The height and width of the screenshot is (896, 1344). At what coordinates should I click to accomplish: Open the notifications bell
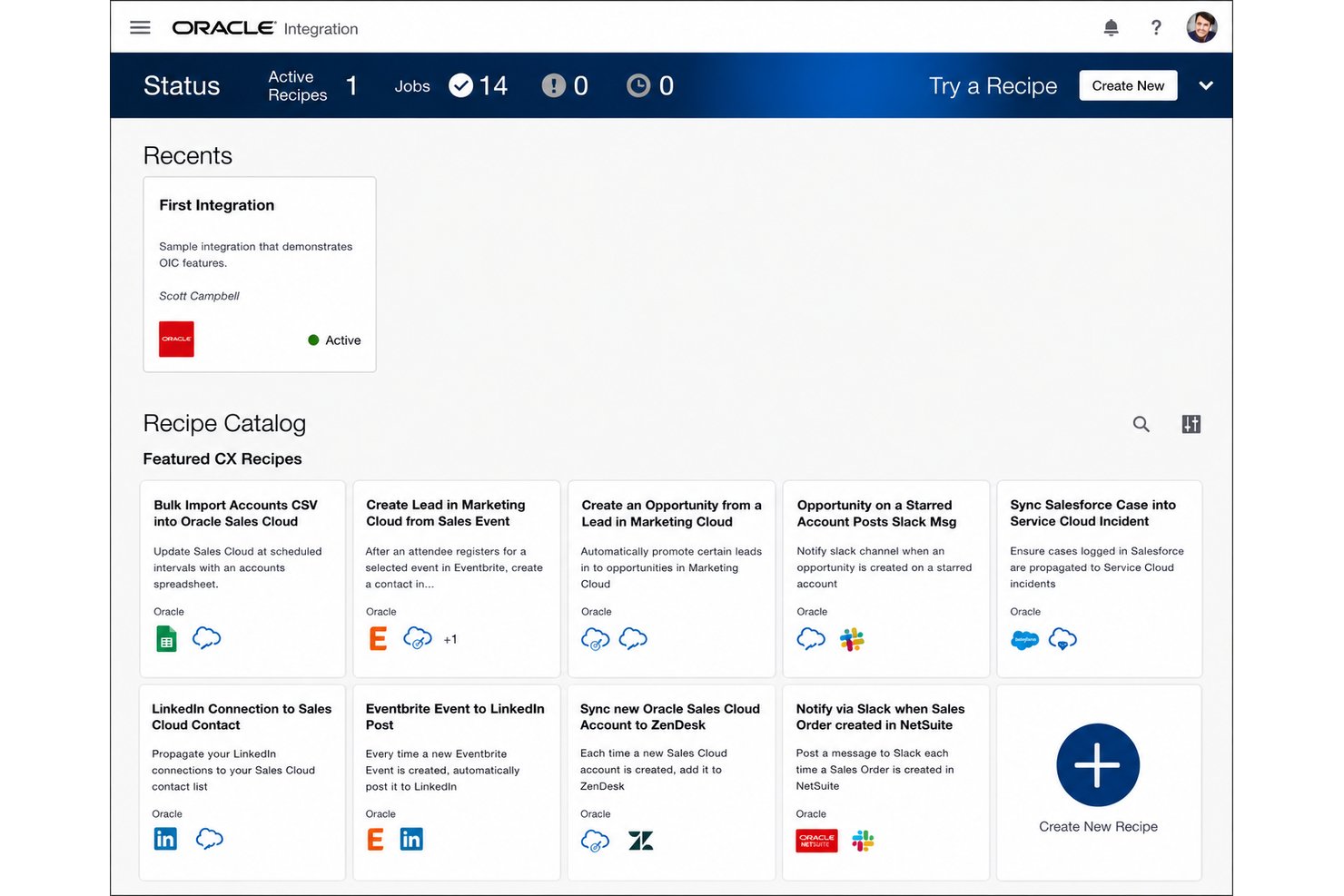click(x=1111, y=28)
